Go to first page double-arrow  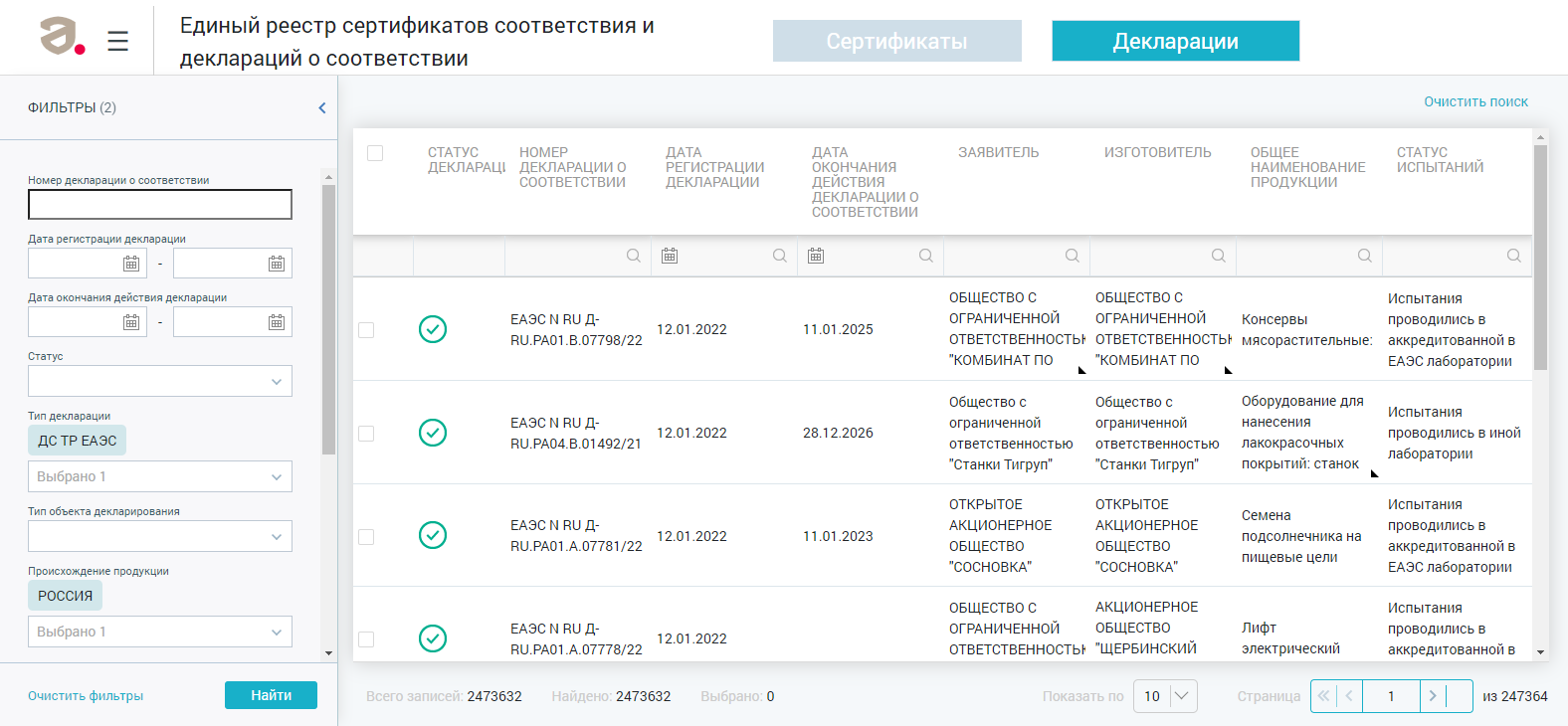click(1323, 696)
